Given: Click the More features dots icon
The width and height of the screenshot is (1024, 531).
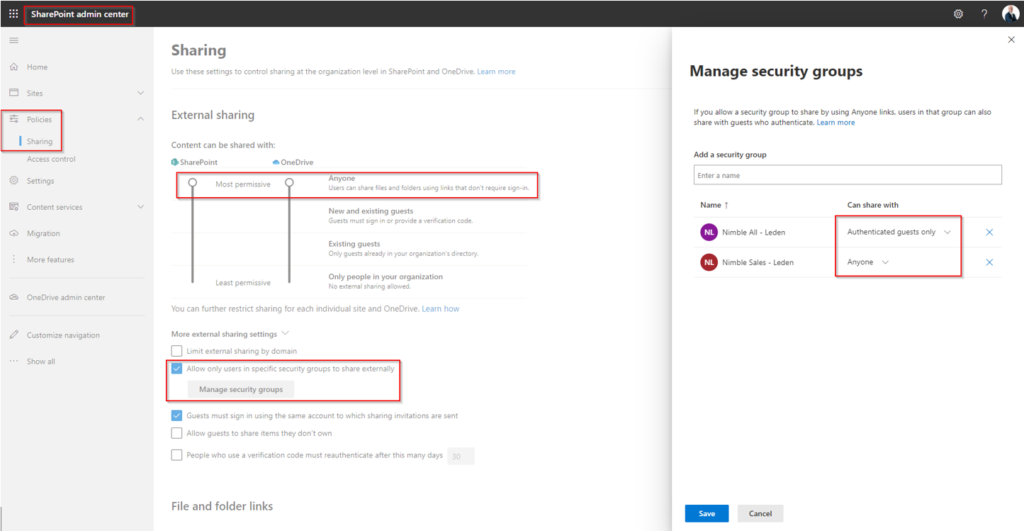Looking at the screenshot, I should point(14,259).
